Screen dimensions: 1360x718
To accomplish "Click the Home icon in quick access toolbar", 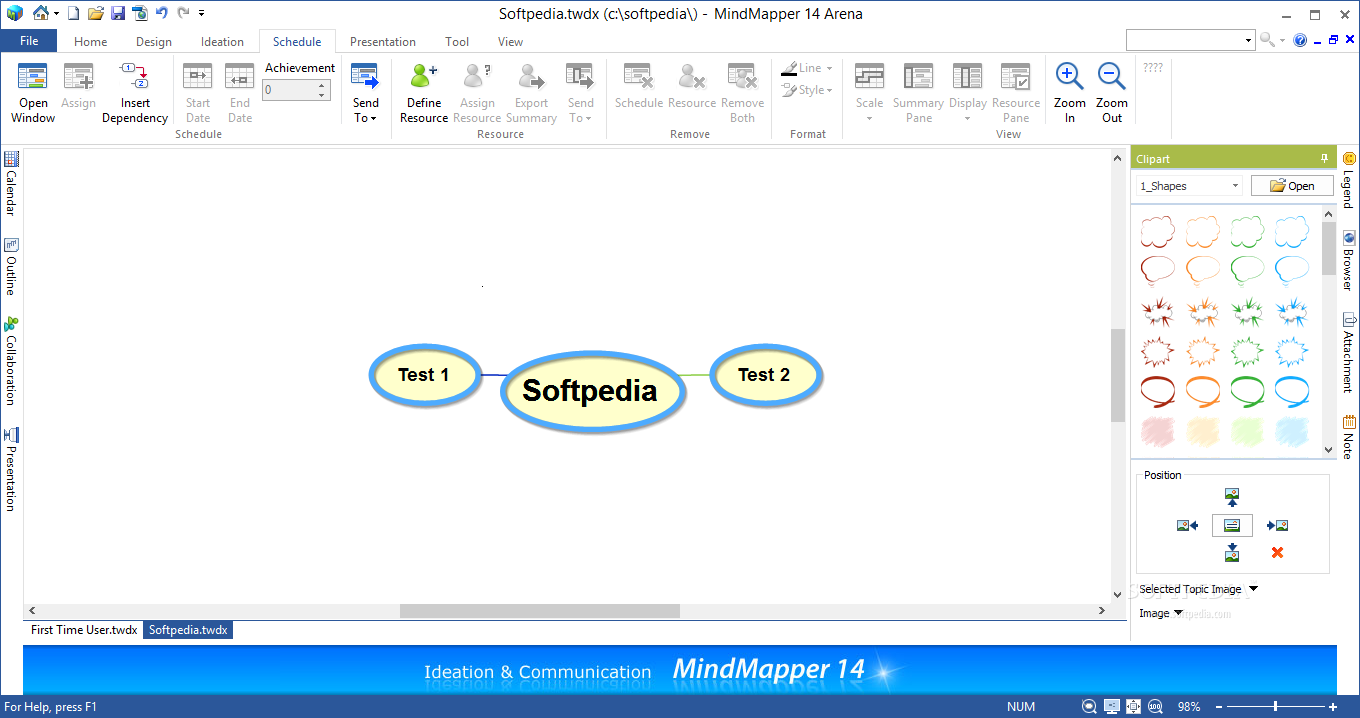I will 40,13.
